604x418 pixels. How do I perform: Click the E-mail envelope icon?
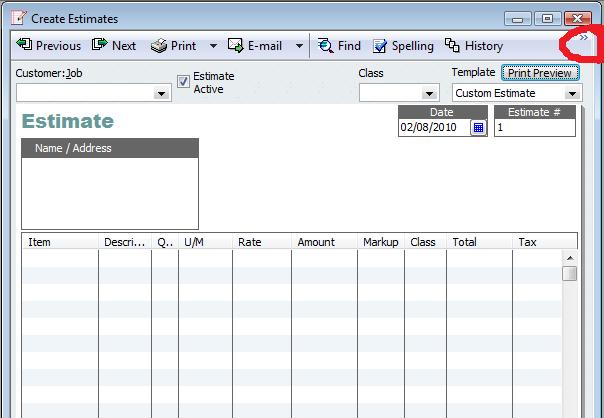[x=236, y=45]
